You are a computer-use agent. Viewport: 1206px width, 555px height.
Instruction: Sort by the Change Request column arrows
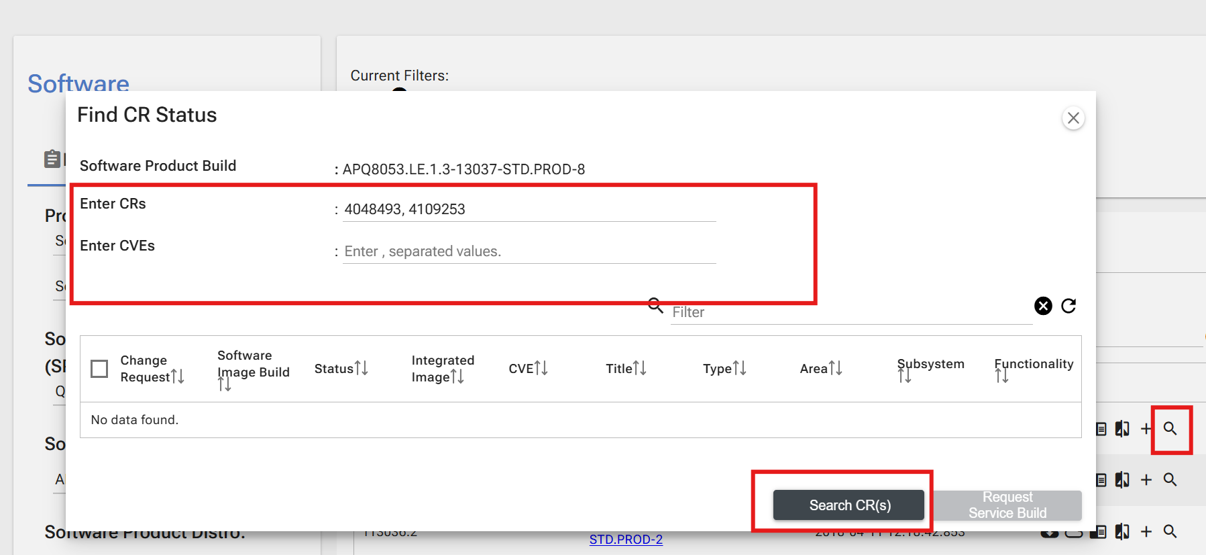[178, 377]
